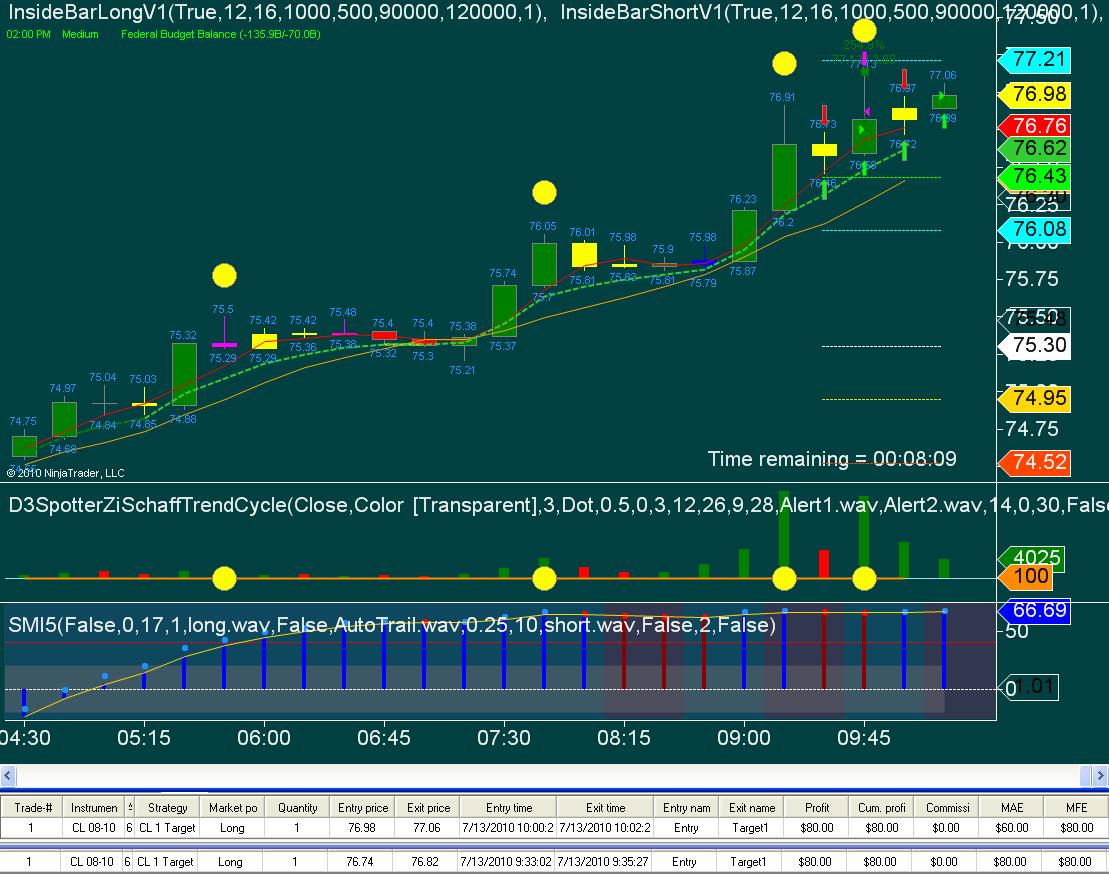Select the 7/13/2010 9:33:02 entry time cell
The height and width of the screenshot is (874, 1109).
click(x=506, y=861)
